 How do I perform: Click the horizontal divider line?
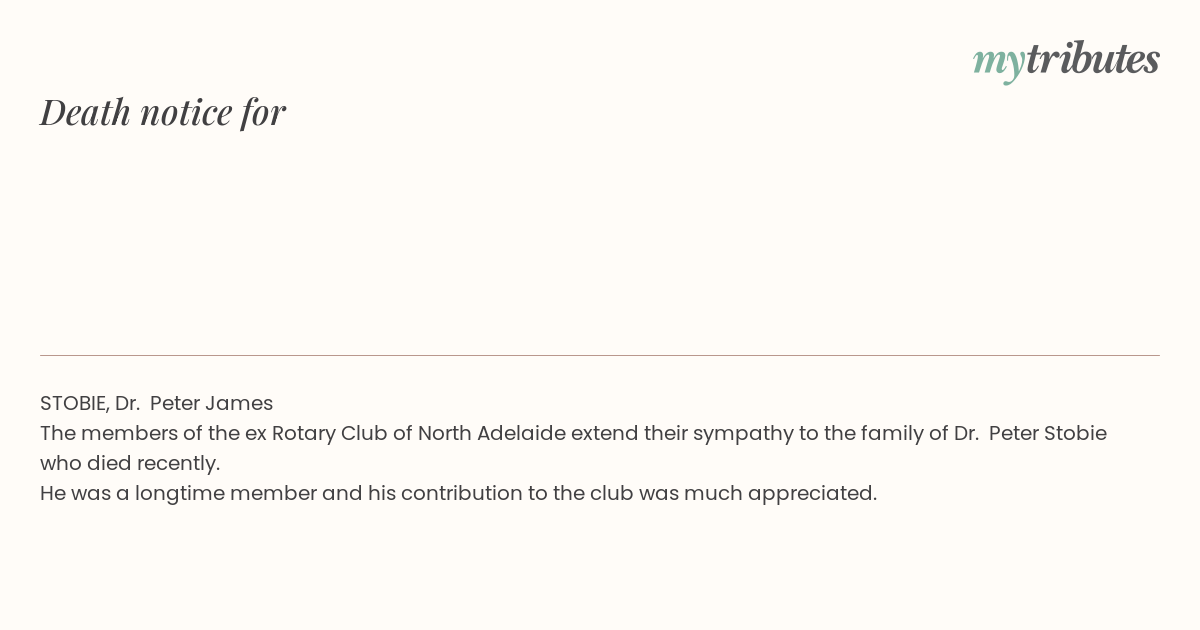pos(600,355)
